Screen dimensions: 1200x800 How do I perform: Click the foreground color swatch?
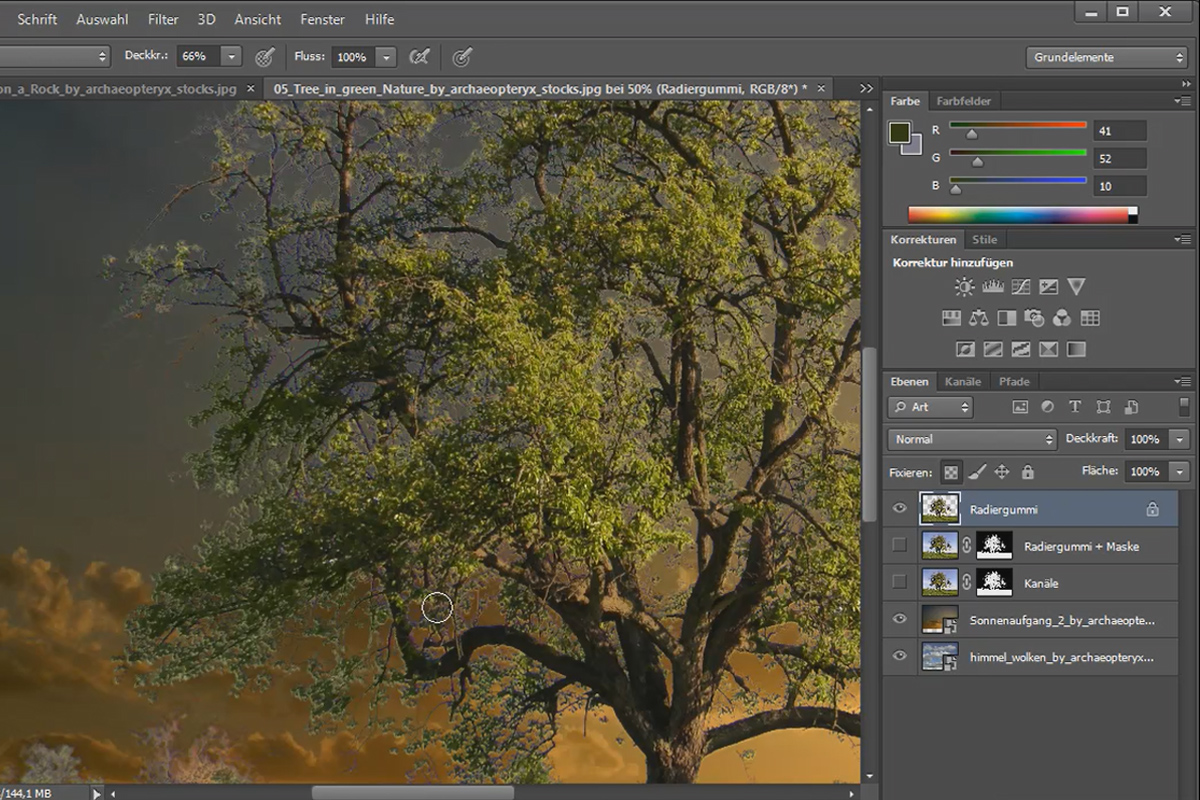pyautogui.click(x=900, y=134)
